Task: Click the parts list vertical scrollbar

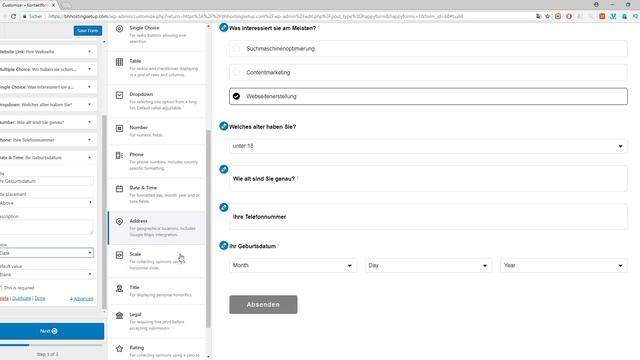Action: pyautogui.click(x=209, y=229)
